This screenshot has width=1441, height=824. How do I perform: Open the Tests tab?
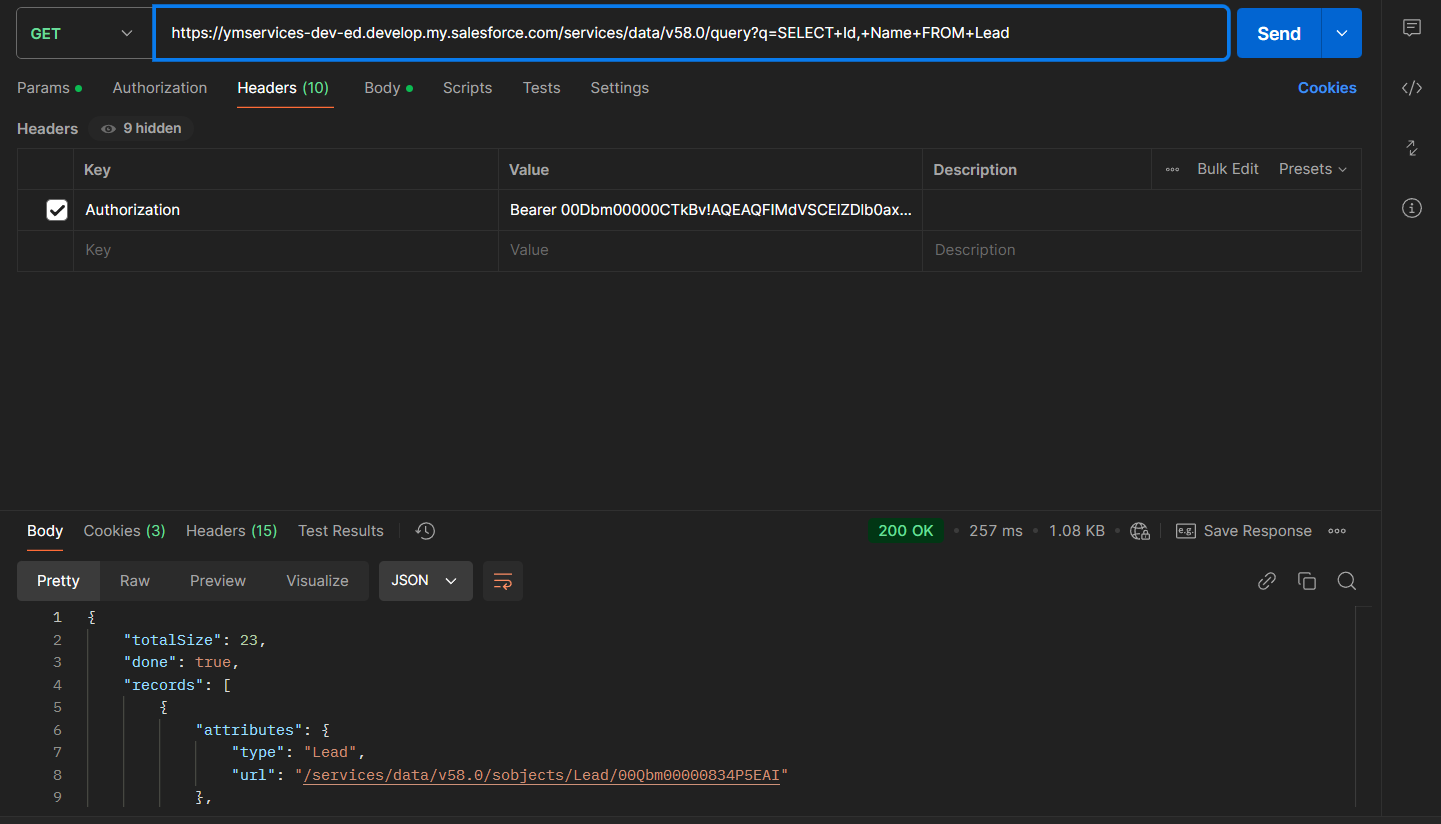click(x=541, y=88)
